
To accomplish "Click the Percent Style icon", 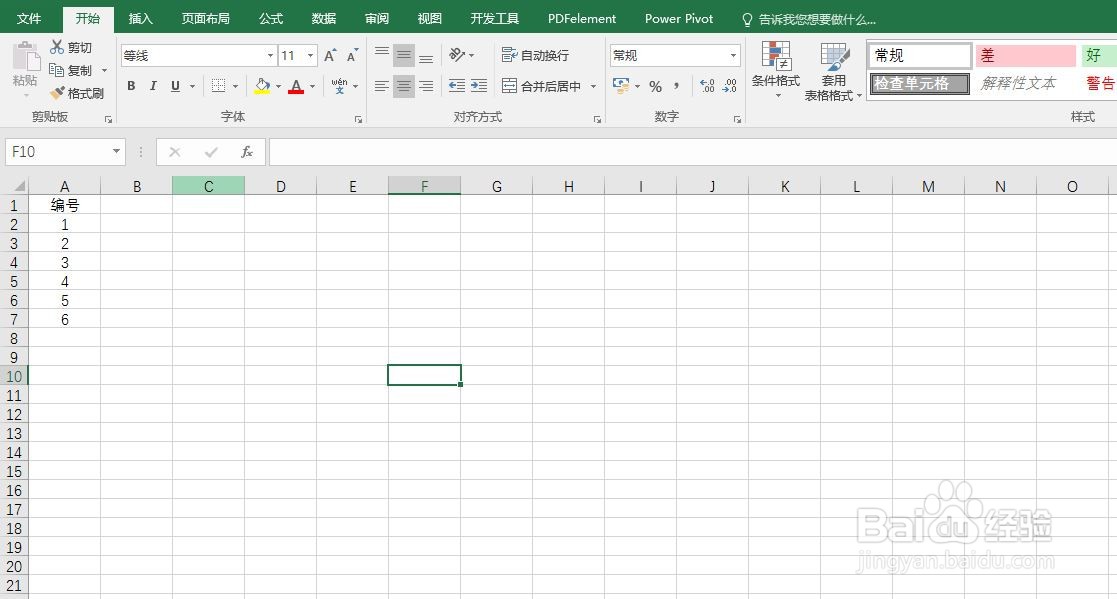I will (x=655, y=88).
